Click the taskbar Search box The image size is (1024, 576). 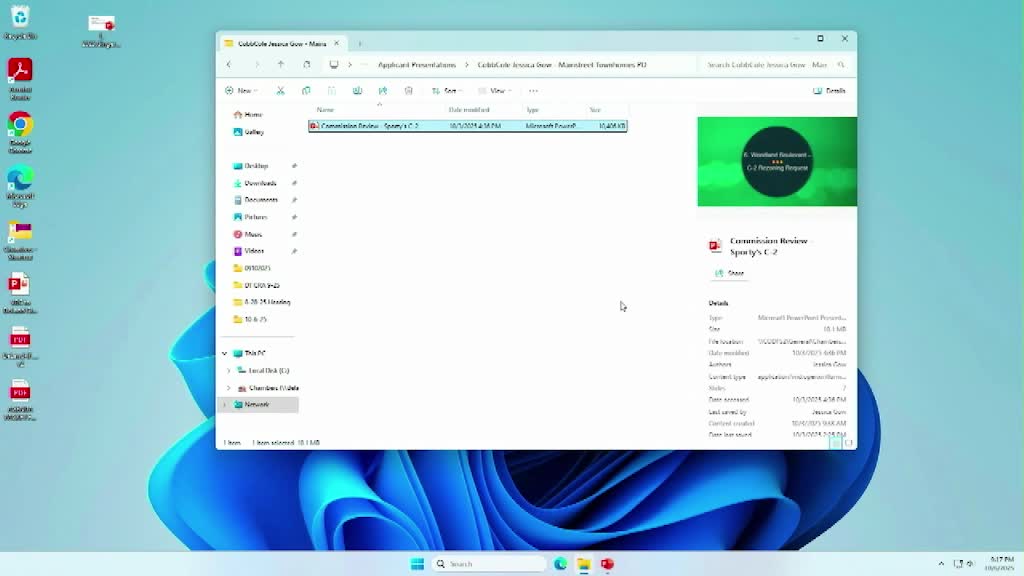pyautogui.click(x=488, y=564)
